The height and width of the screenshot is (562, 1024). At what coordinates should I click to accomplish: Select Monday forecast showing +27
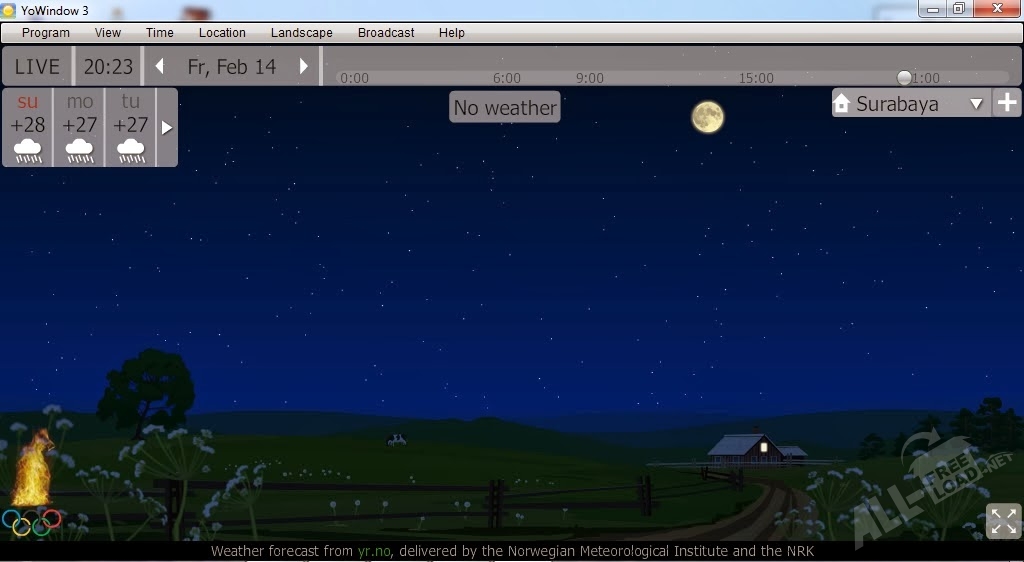click(x=80, y=127)
